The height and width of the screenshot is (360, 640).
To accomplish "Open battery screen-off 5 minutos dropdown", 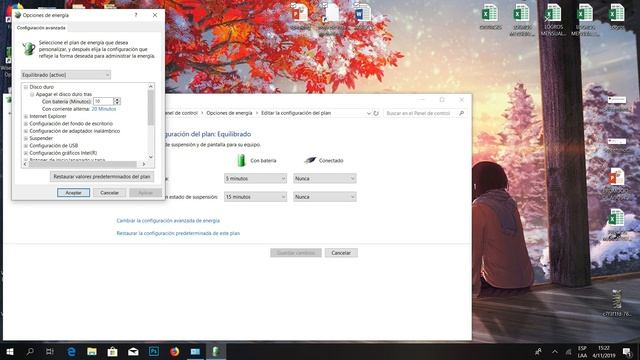I will coord(255,178).
